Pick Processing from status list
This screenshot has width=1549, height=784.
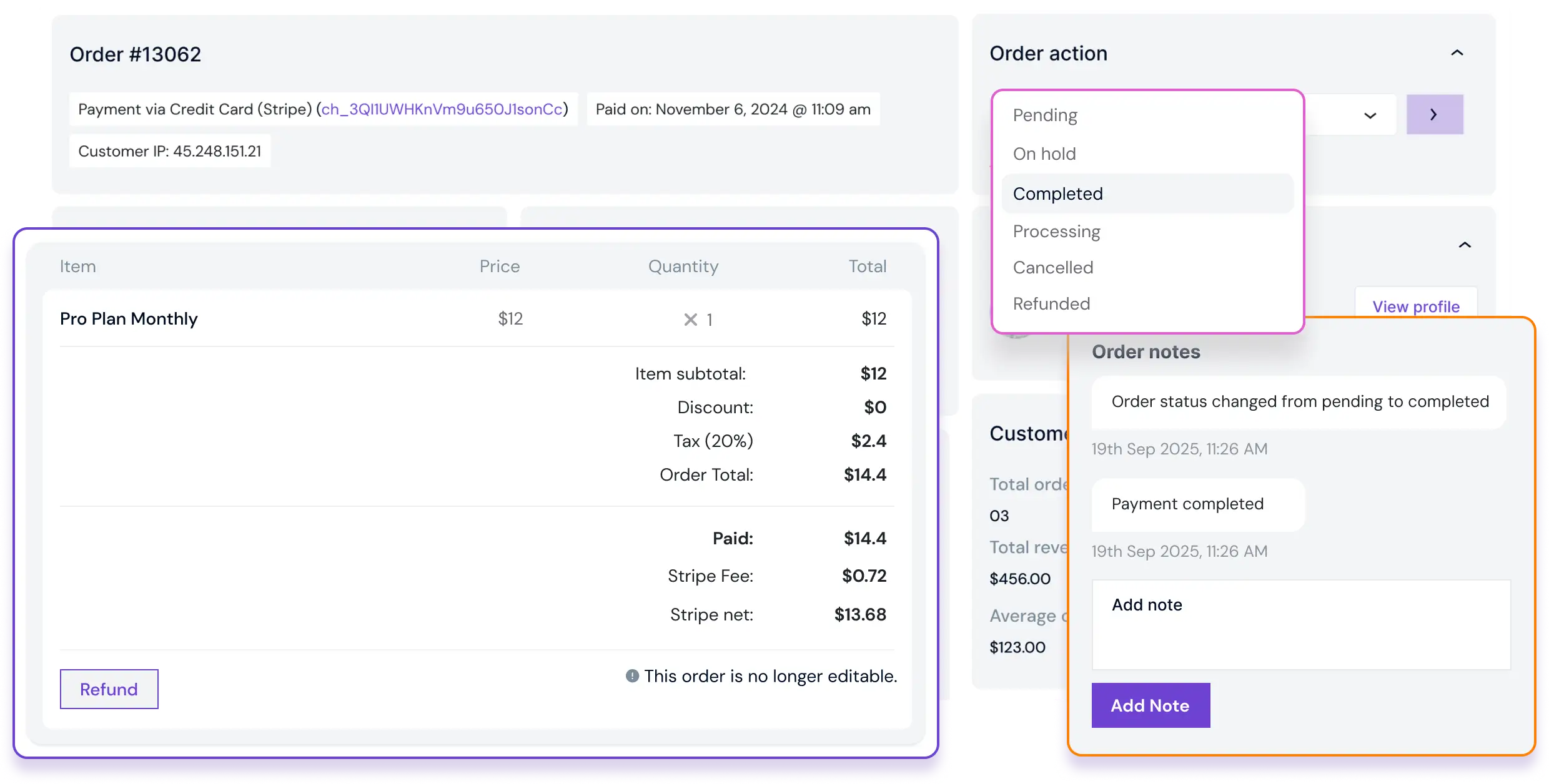(1056, 232)
